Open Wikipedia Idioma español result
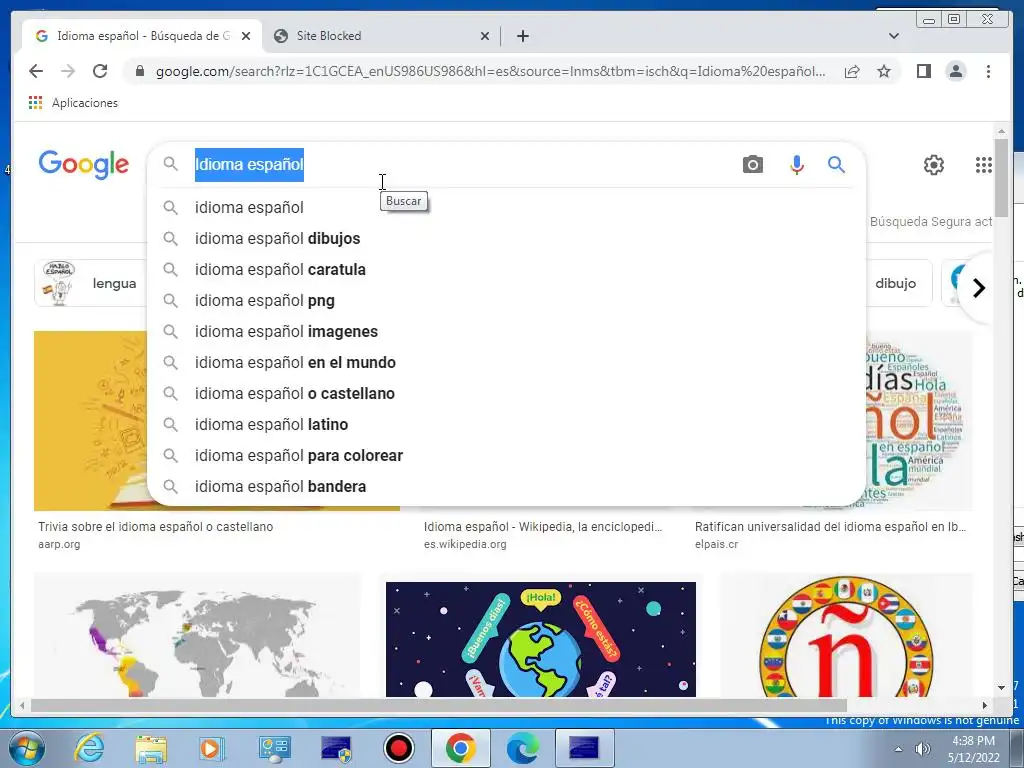This screenshot has height=768, width=1024. tap(543, 527)
